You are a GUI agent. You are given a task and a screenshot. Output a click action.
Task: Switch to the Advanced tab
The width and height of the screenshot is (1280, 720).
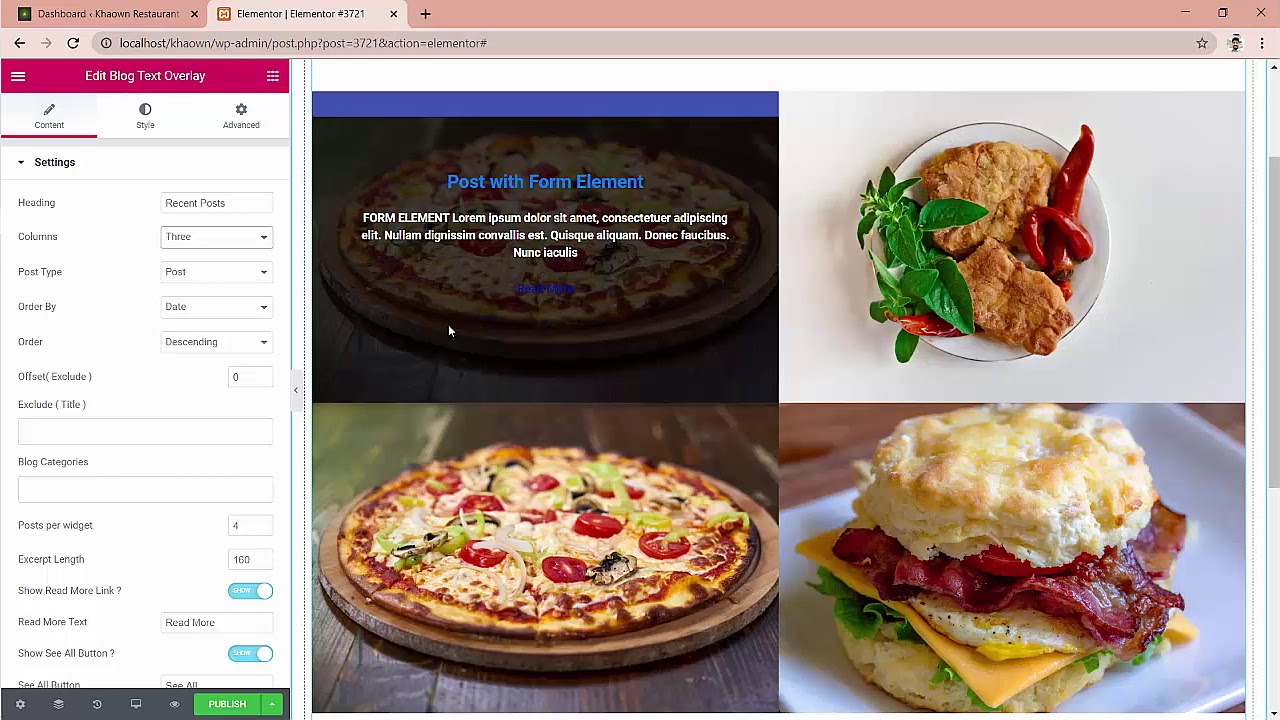241,116
